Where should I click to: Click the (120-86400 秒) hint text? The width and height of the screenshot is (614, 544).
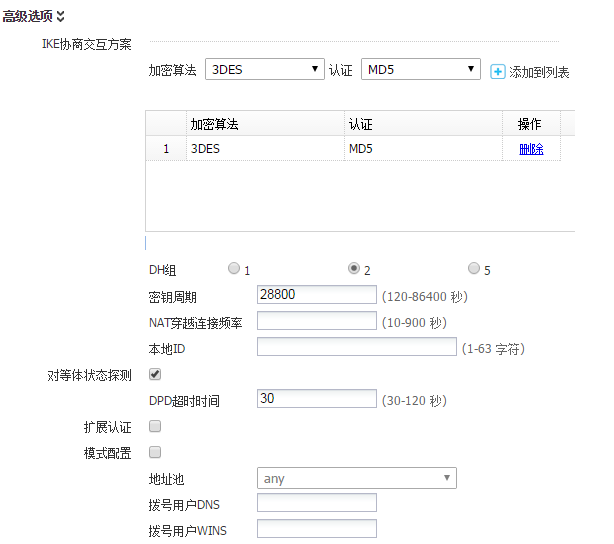tap(424, 296)
